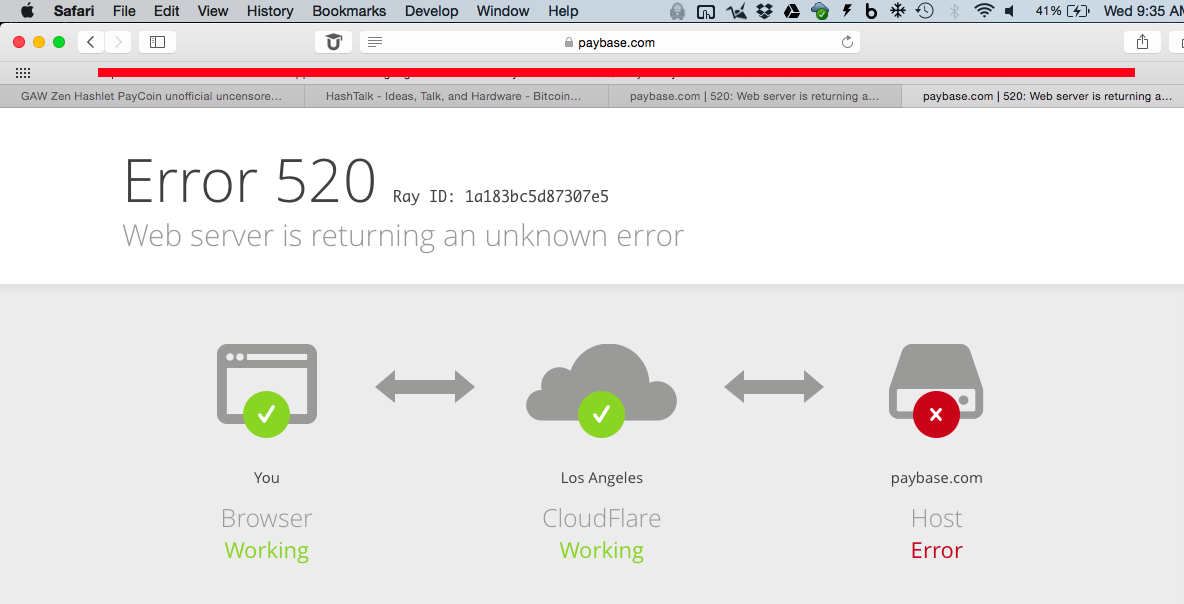1184x604 pixels.
Task: Click the Ray ID text
Action: [x=501, y=196]
